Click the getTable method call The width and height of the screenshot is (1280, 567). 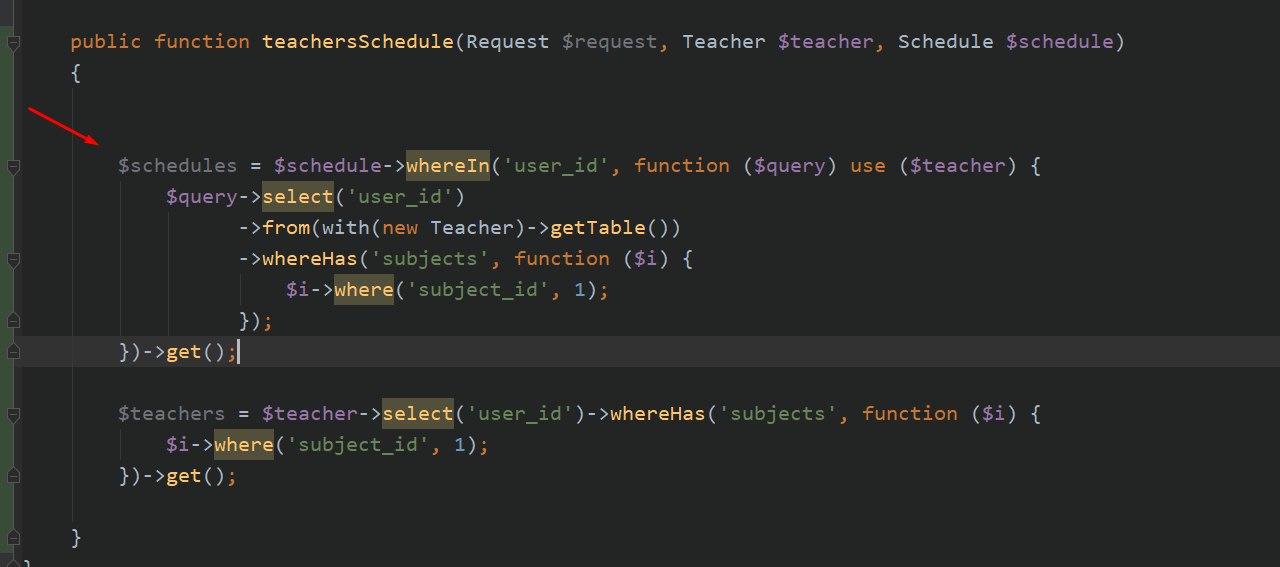point(598,228)
